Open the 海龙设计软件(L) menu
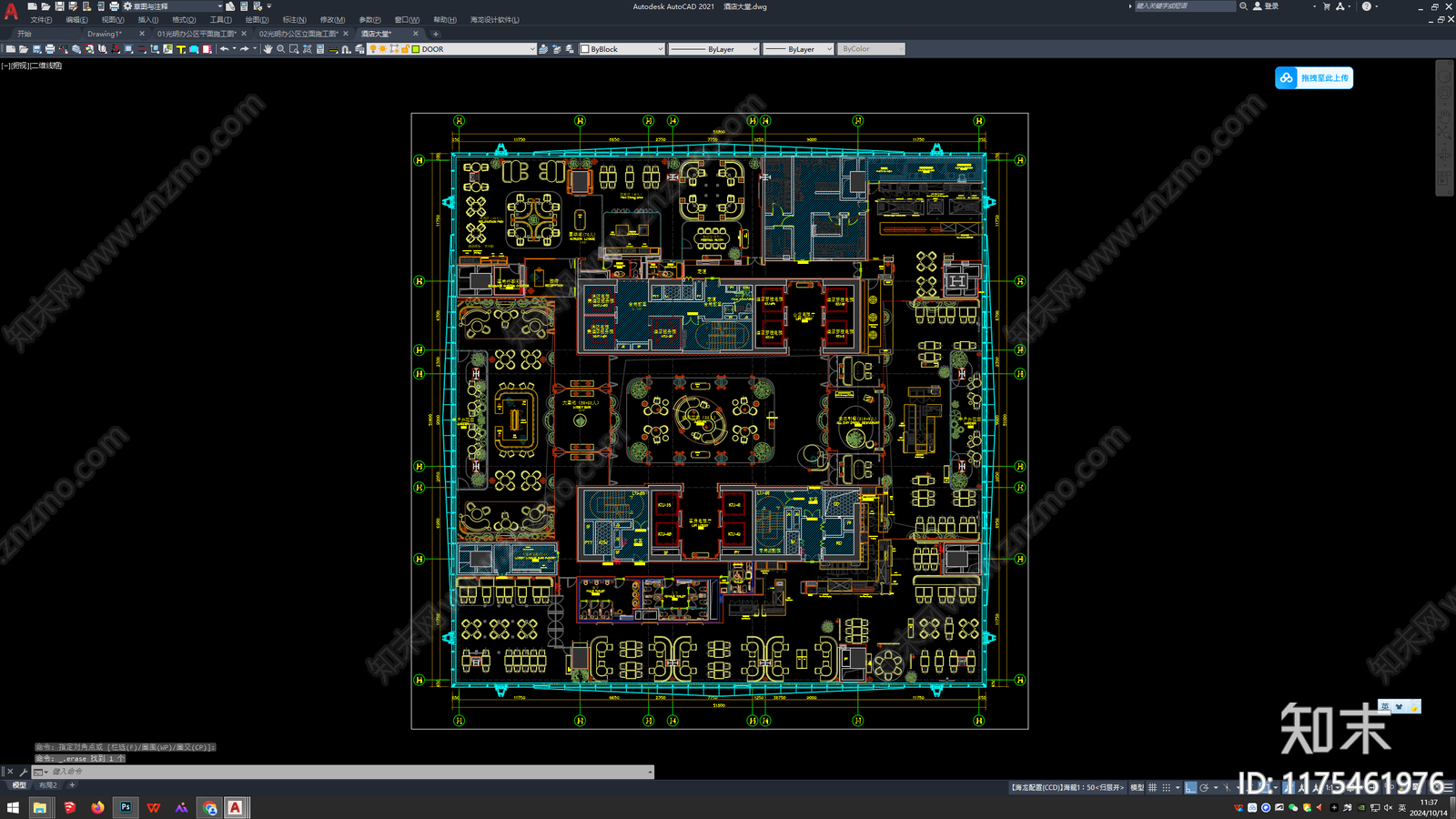Image resolution: width=1456 pixels, height=819 pixels. pyautogui.click(x=494, y=20)
